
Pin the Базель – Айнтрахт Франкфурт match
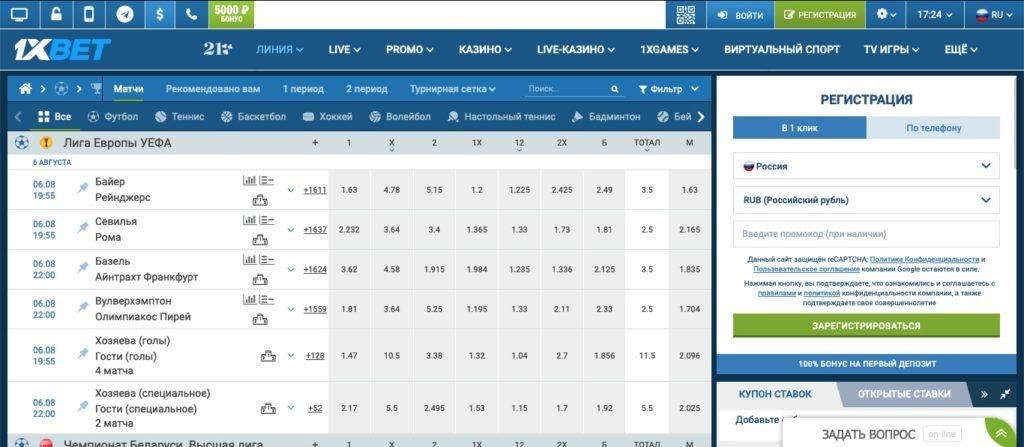tap(82, 268)
